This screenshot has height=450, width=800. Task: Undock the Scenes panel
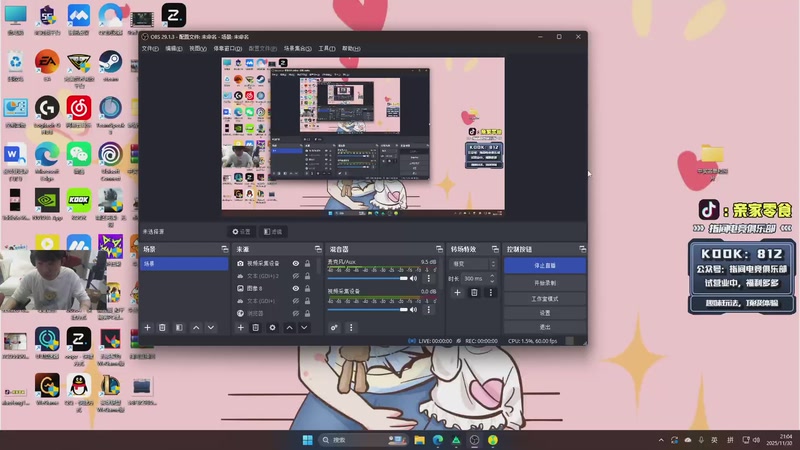(225, 249)
